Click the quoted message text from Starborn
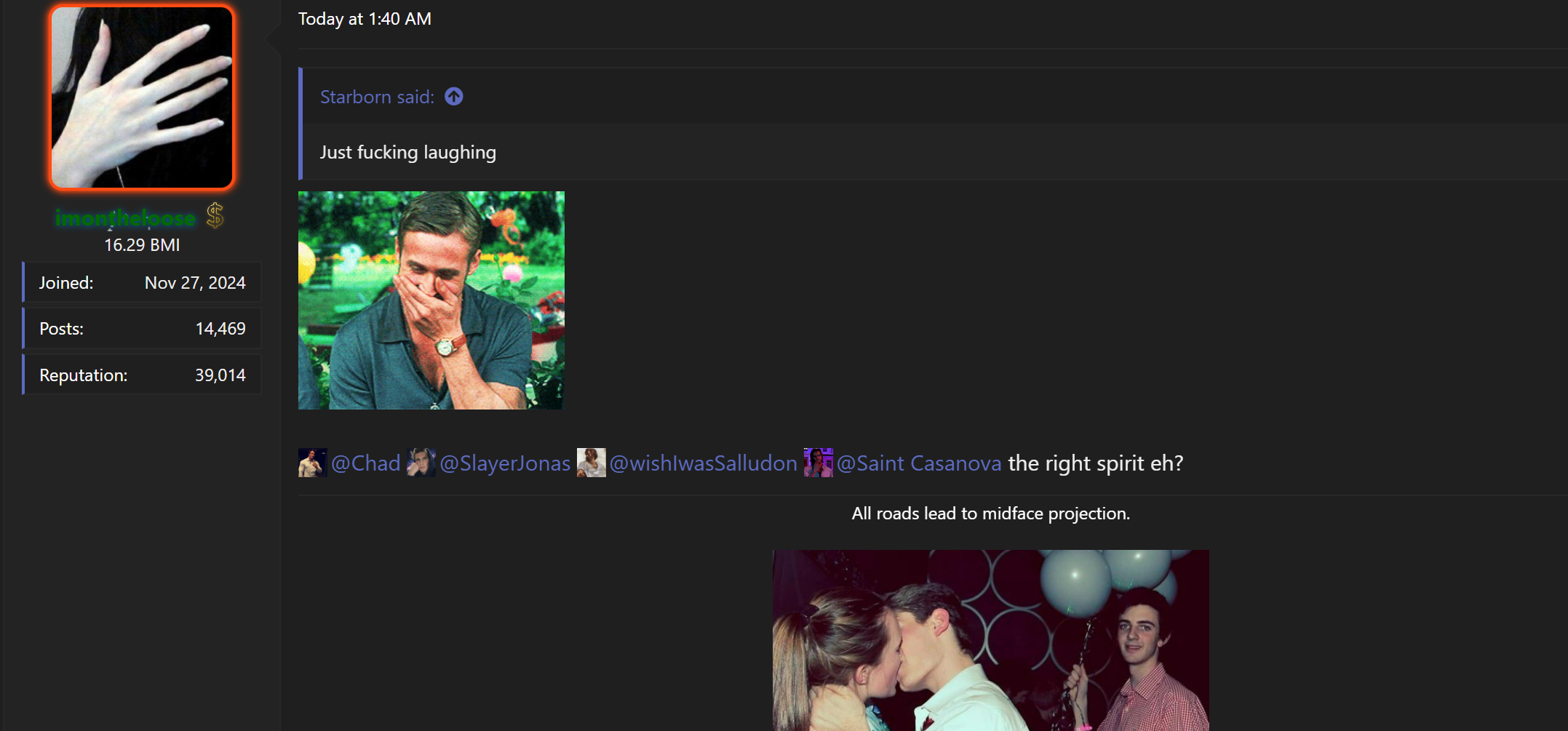Viewport: 1568px width, 731px height. 407,152
